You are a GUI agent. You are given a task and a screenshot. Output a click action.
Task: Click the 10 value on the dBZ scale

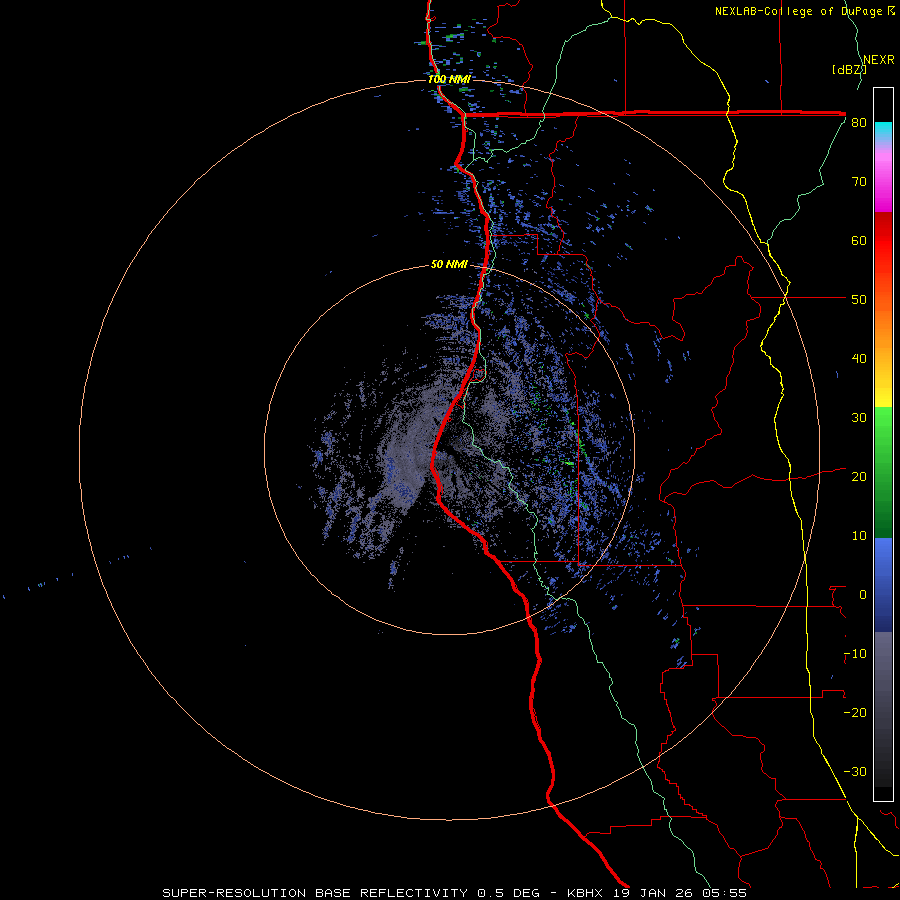coord(859,536)
